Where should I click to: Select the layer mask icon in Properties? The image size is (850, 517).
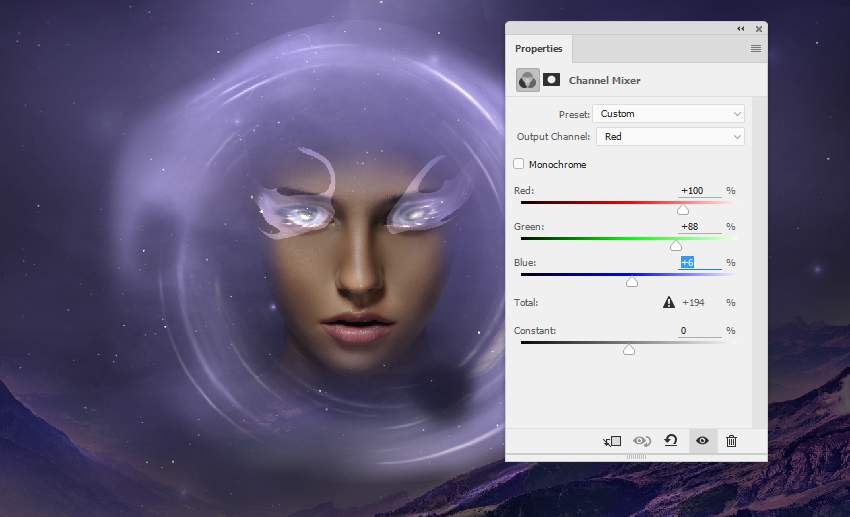(x=551, y=80)
